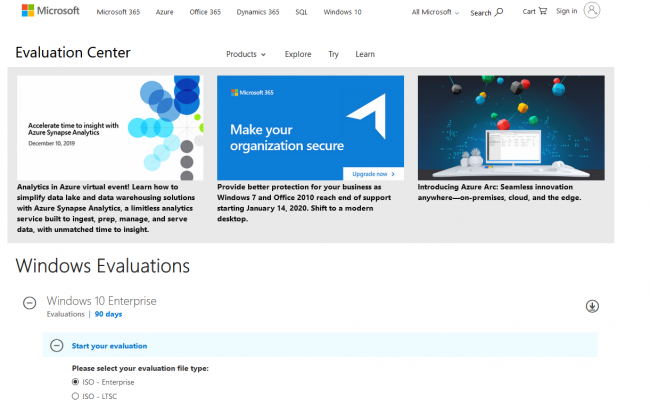Click the account avatar icon
This screenshot has width=650, height=407.
coord(592,10)
